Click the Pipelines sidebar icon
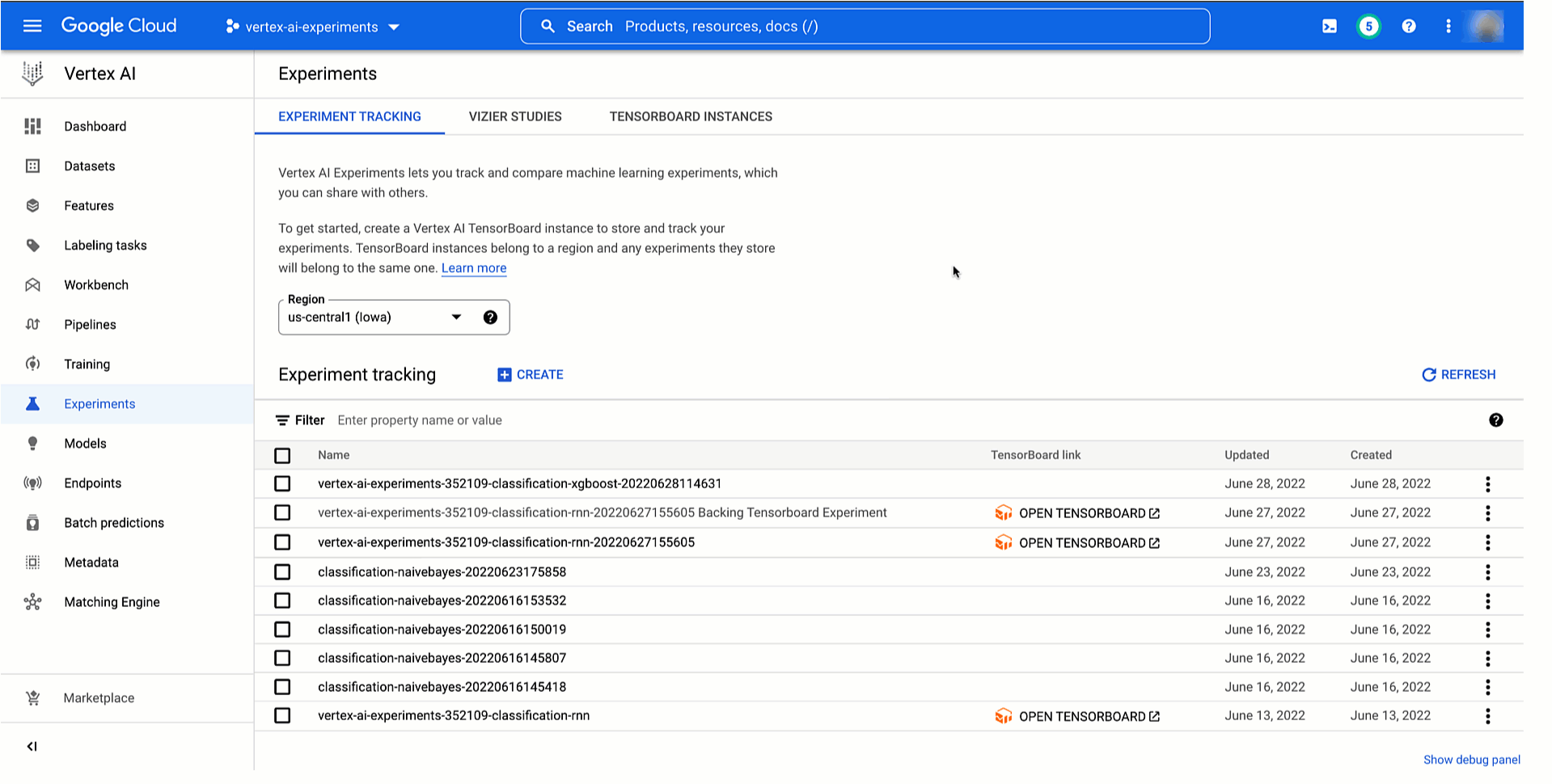 (x=32, y=324)
